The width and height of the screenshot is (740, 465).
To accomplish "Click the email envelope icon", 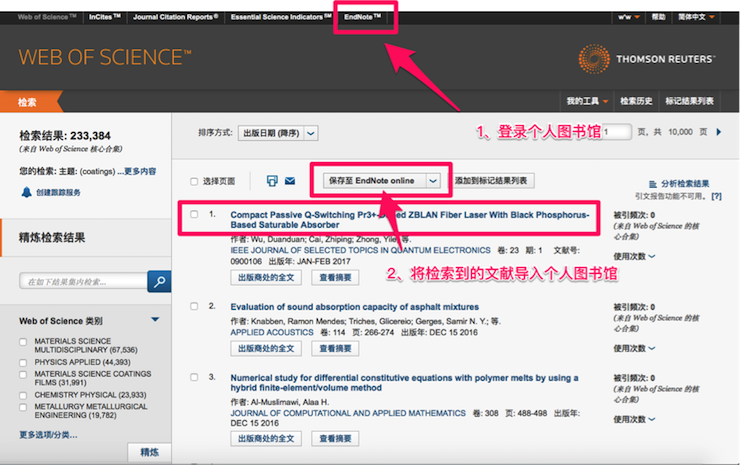I will pos(290,181).
